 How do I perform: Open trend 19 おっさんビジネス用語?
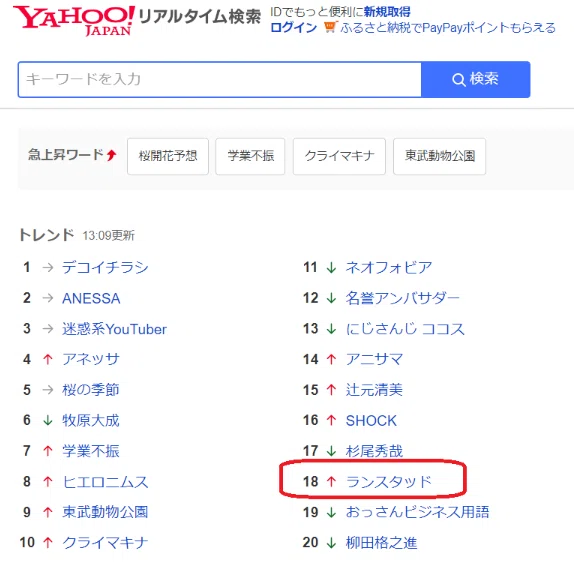417,512
